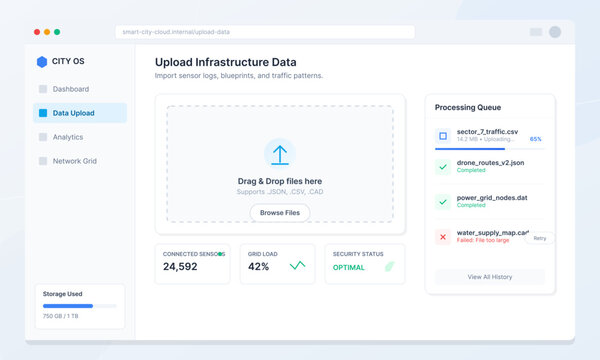Click the sector_7_traffic.csv upload progress bar

pyautogui.click(x=490, y=149)
